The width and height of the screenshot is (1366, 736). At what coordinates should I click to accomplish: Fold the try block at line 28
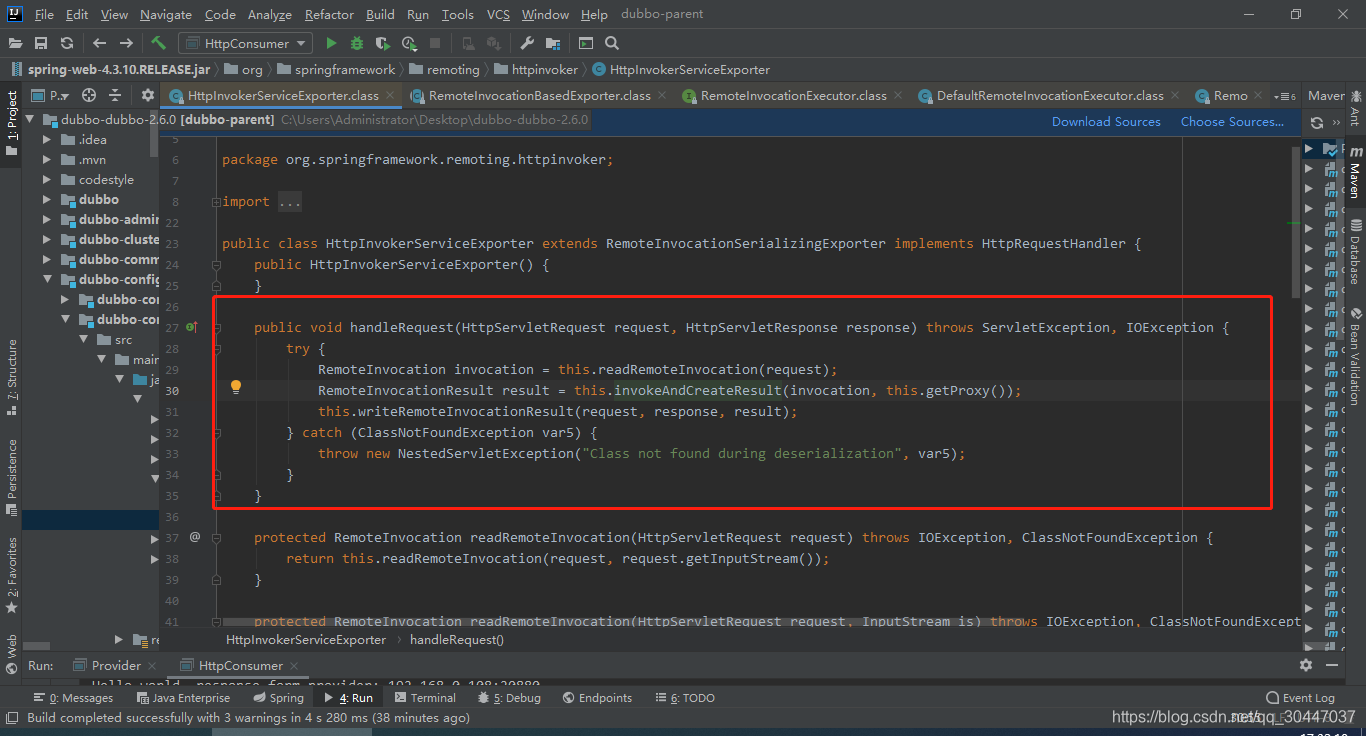click(x=216, y=348)
